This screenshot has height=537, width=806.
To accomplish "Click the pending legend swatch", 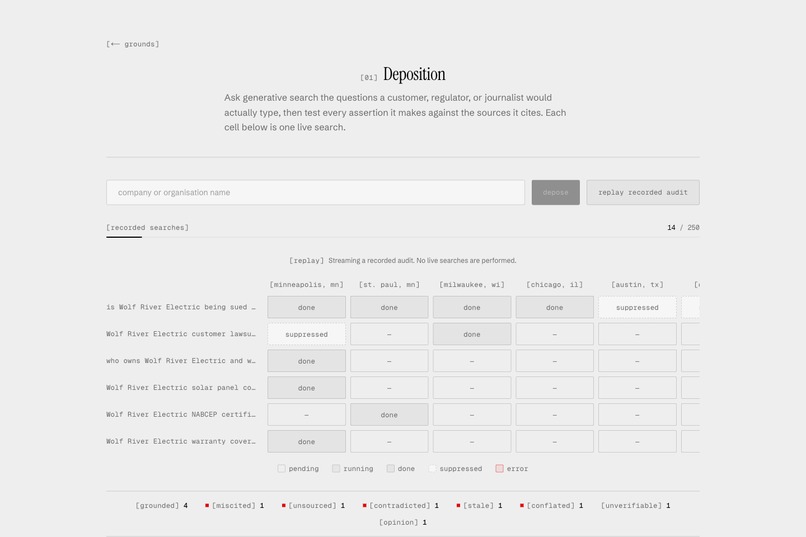I will click(281, 469).
